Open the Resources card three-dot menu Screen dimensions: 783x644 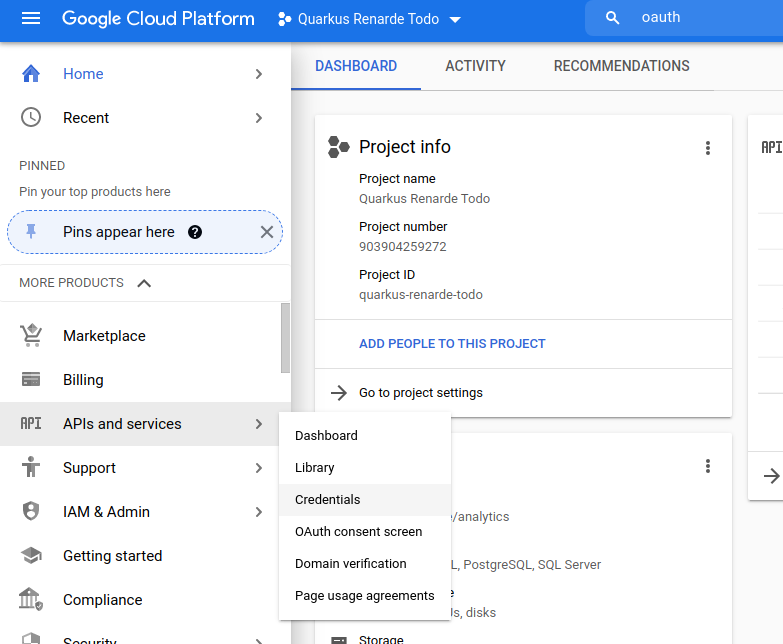pyautogui.click(x=708, y=466)
